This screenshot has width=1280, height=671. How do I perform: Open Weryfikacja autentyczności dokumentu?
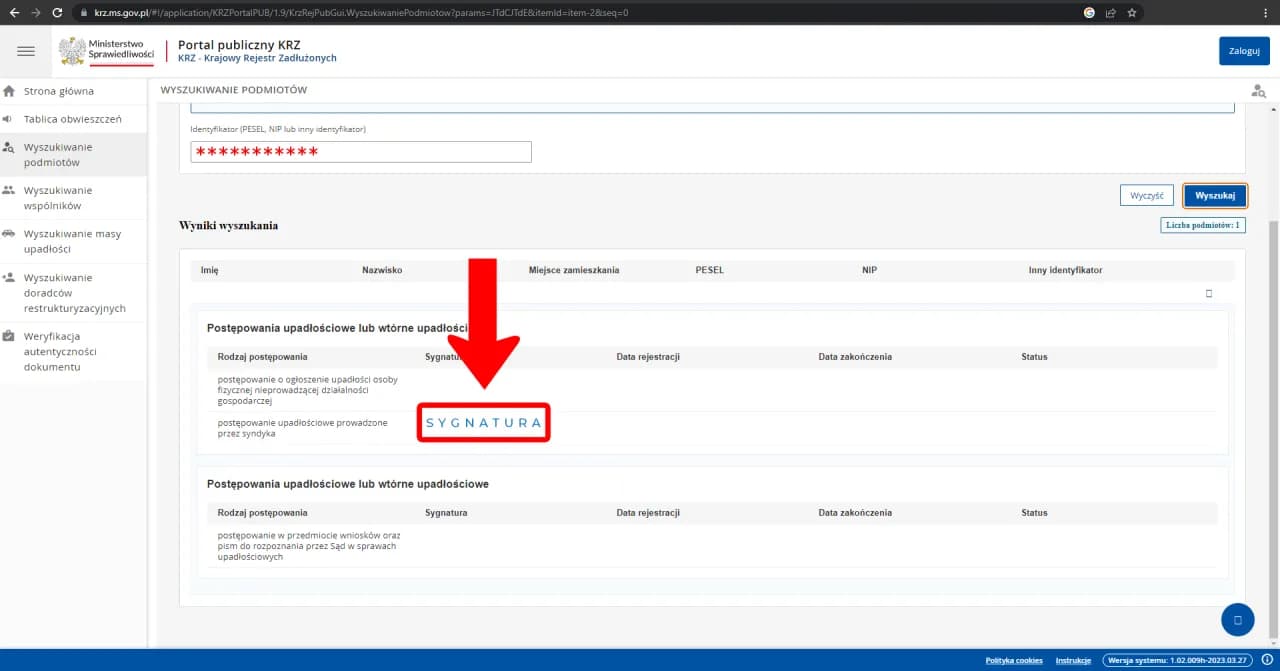pyautogui.click(x=60, y=351)
